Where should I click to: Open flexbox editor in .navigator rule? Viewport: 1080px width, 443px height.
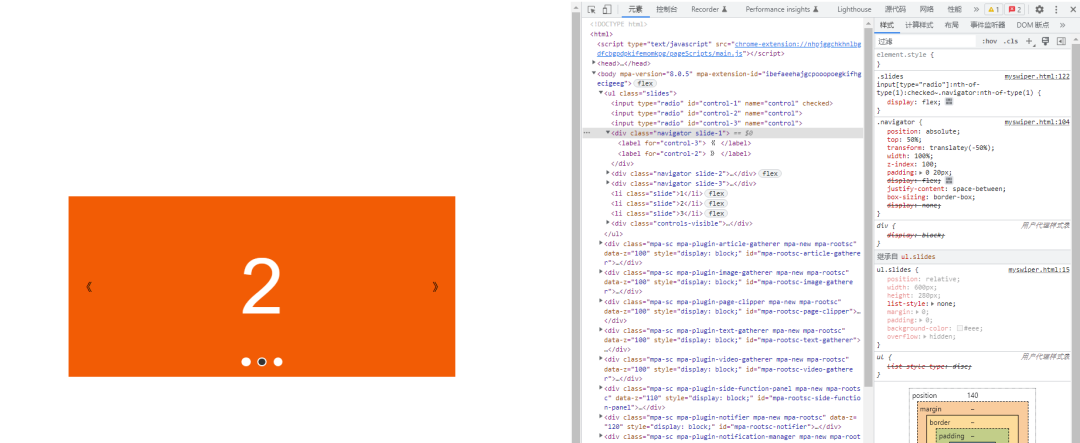[x=948, y=180]
